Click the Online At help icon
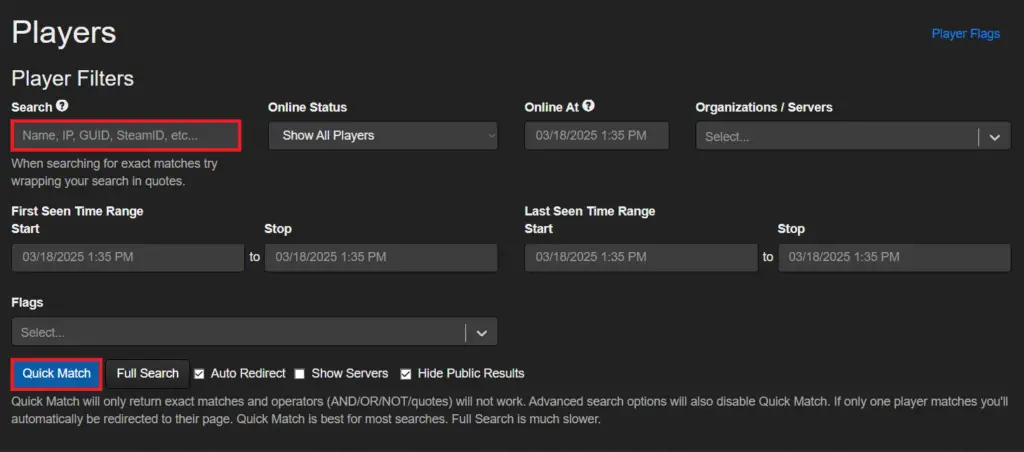1024x452 pixels. click(x=588, y=106)
